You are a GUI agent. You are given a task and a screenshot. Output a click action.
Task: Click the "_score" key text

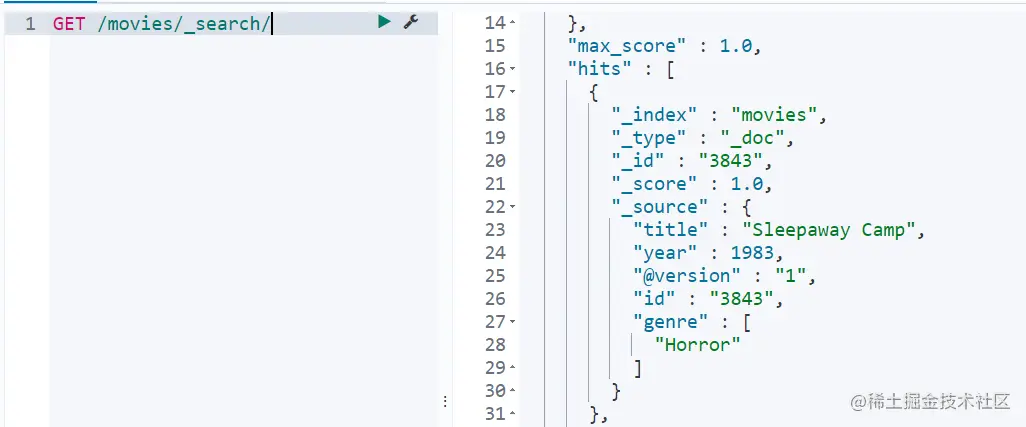(x=654, y=184)
